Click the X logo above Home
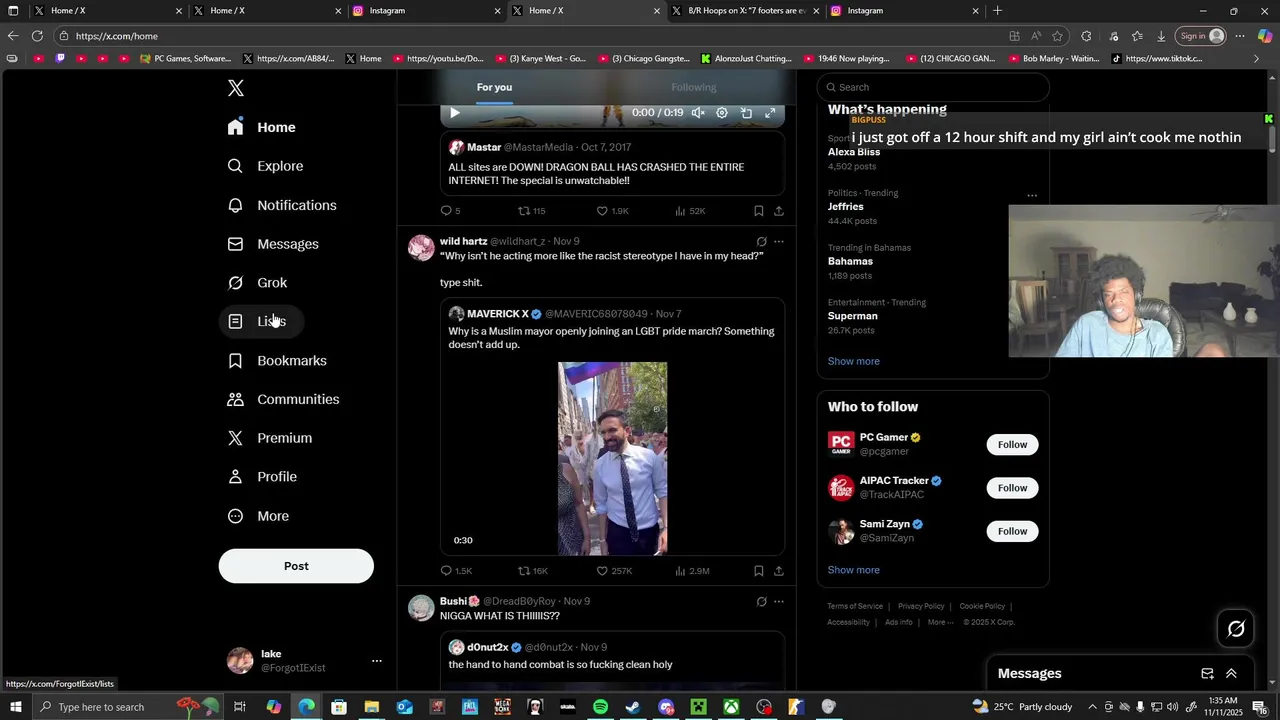This screenshot has height=720, width=1280. click(x=235, y=88)
